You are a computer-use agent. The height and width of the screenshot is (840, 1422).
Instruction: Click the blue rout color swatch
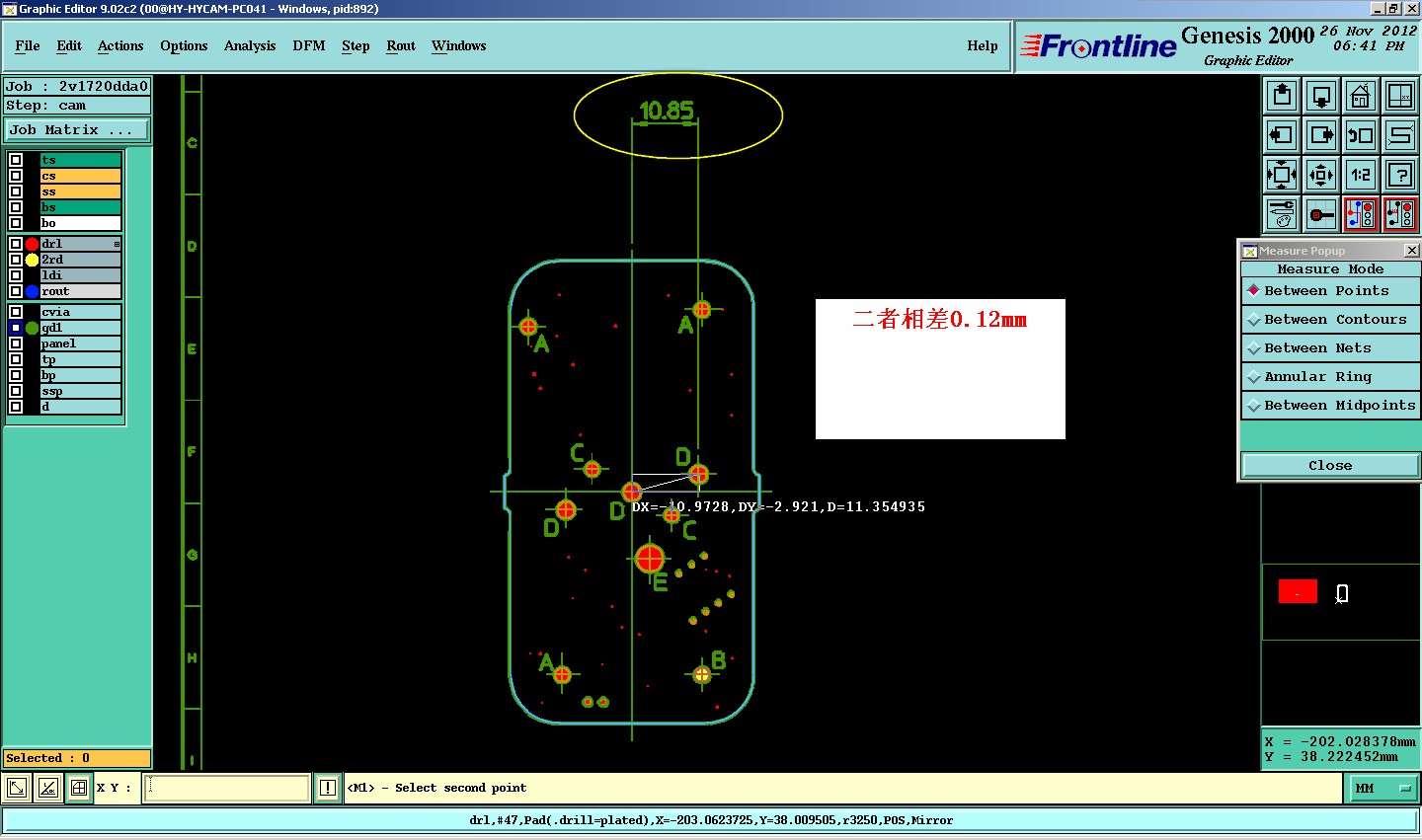pos(32,291)
